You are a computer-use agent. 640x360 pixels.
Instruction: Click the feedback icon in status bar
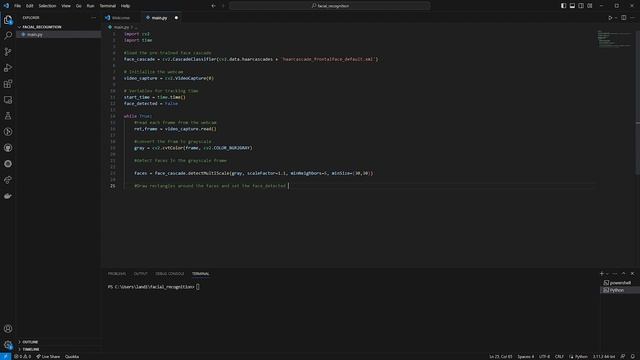click(623, 357)
